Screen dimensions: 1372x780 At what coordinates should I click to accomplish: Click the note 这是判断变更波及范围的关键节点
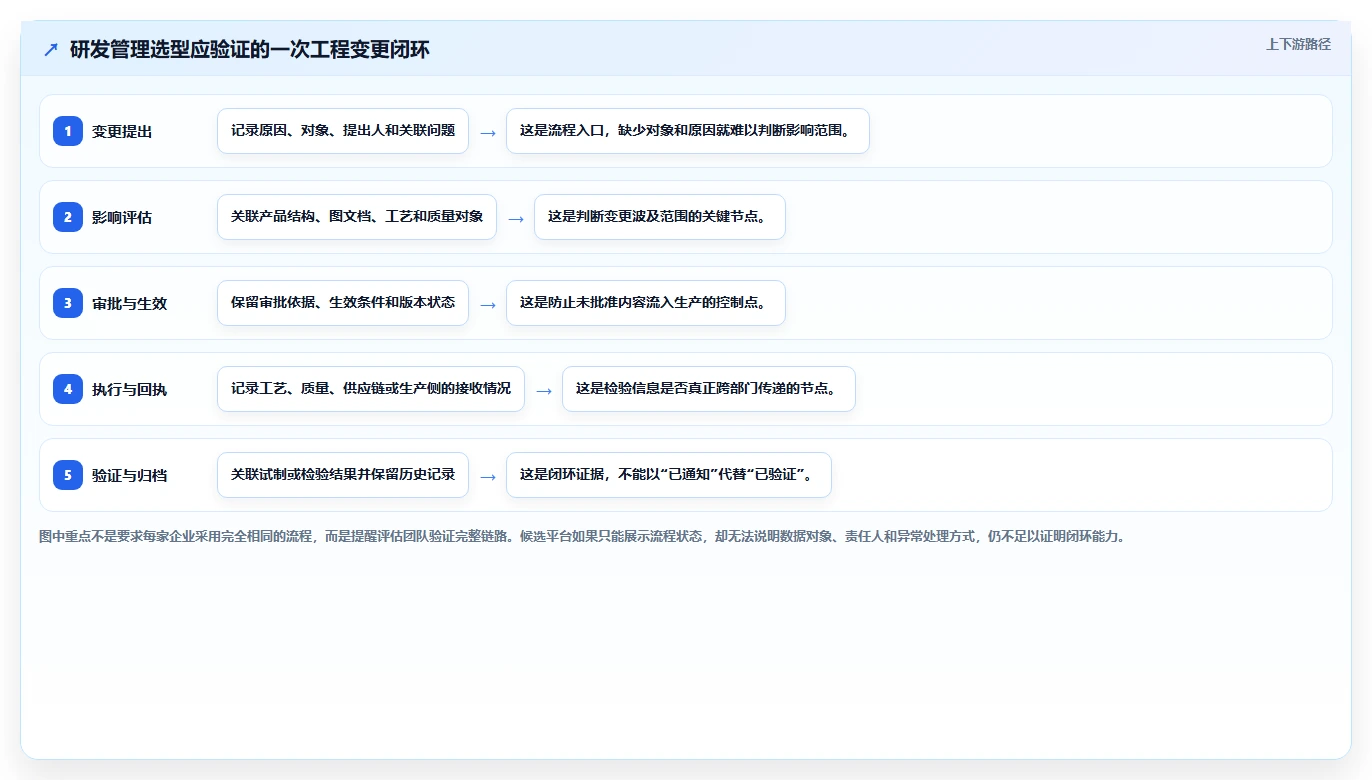tap(660, 217)
